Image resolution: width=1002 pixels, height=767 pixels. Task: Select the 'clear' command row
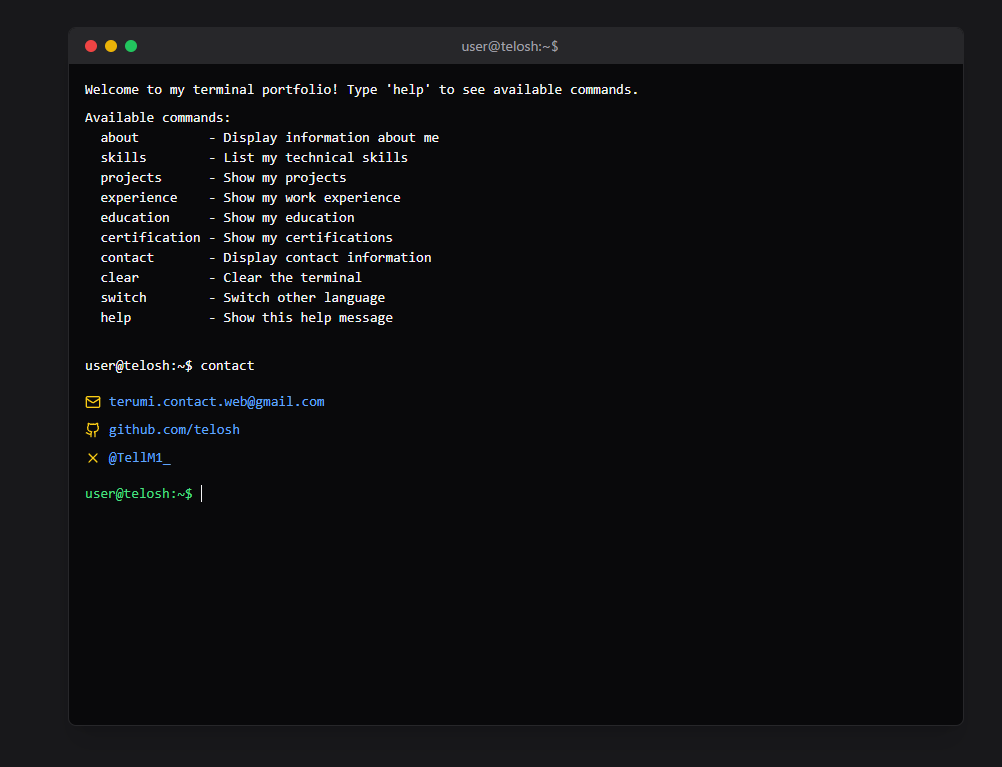[231, 278]
